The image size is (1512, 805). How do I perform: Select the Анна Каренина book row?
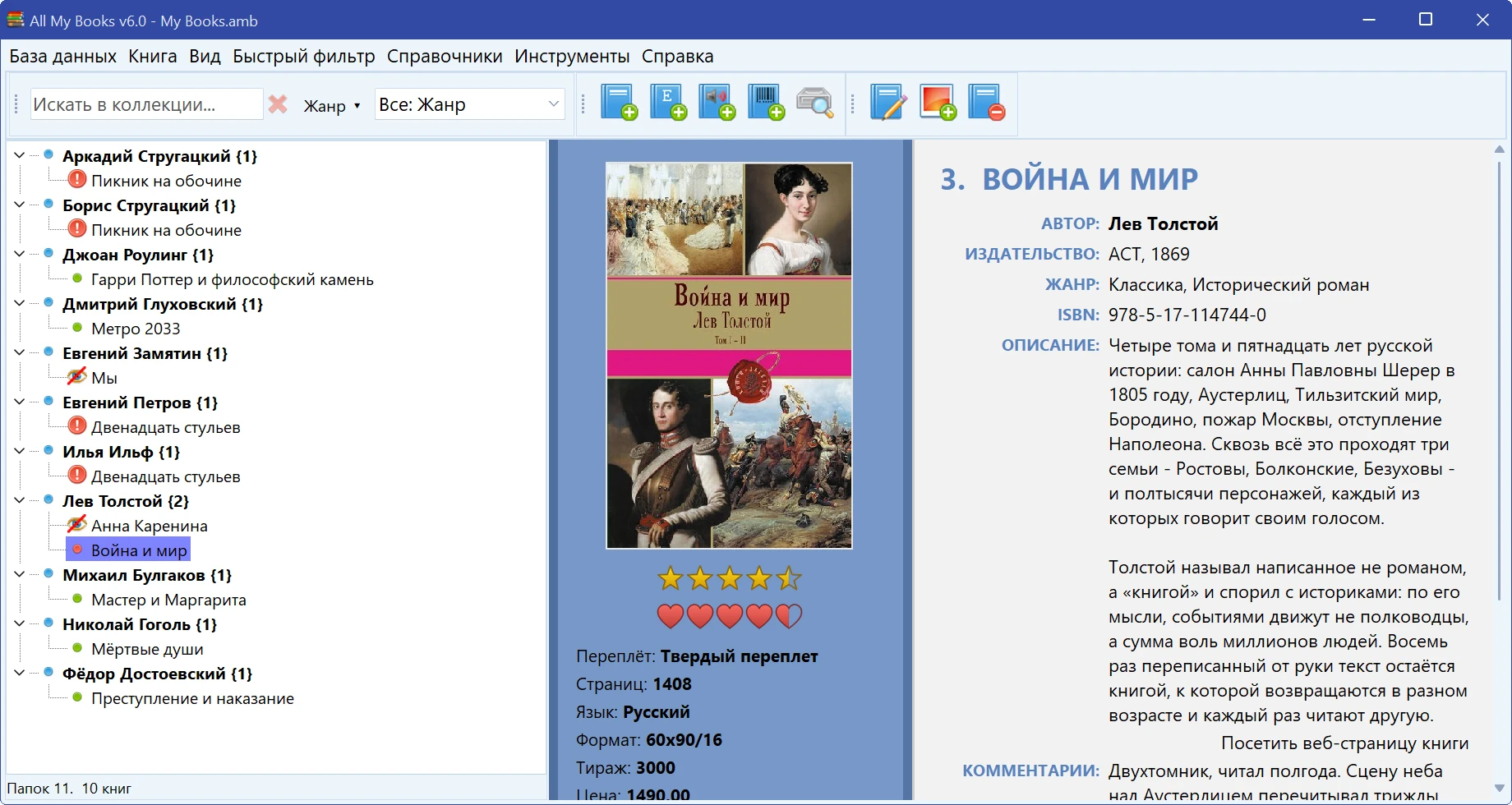[149, 526]
